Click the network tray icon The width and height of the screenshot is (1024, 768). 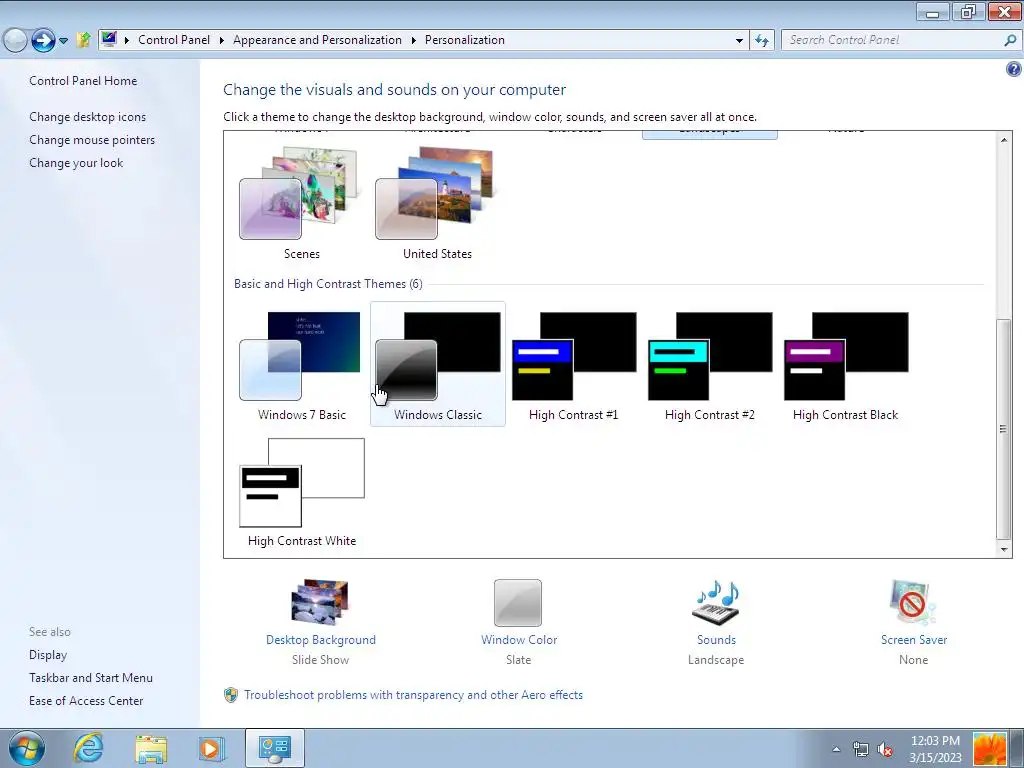pos(861,749)
